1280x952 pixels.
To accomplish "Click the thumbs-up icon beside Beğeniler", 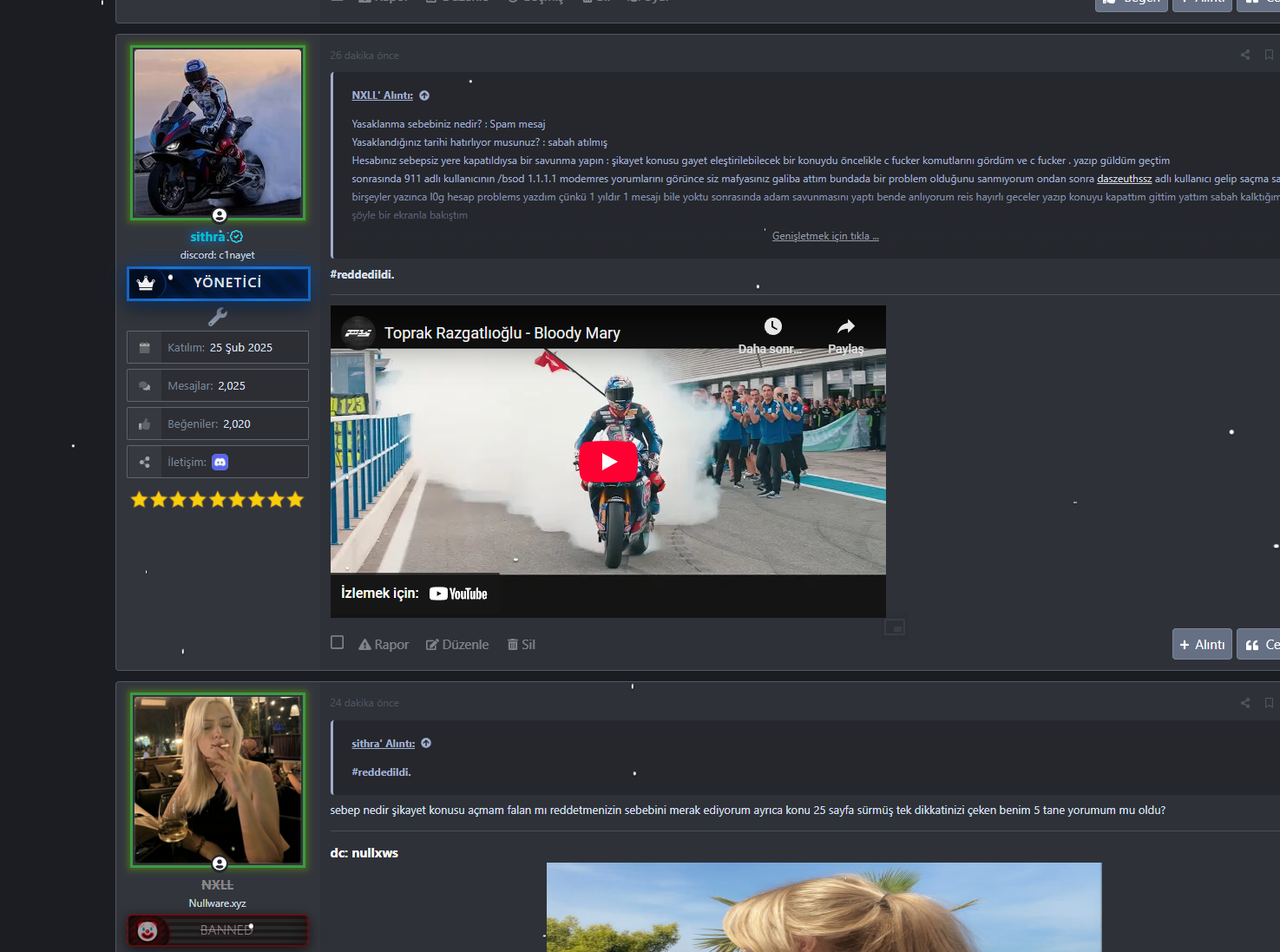I will 145,423.
